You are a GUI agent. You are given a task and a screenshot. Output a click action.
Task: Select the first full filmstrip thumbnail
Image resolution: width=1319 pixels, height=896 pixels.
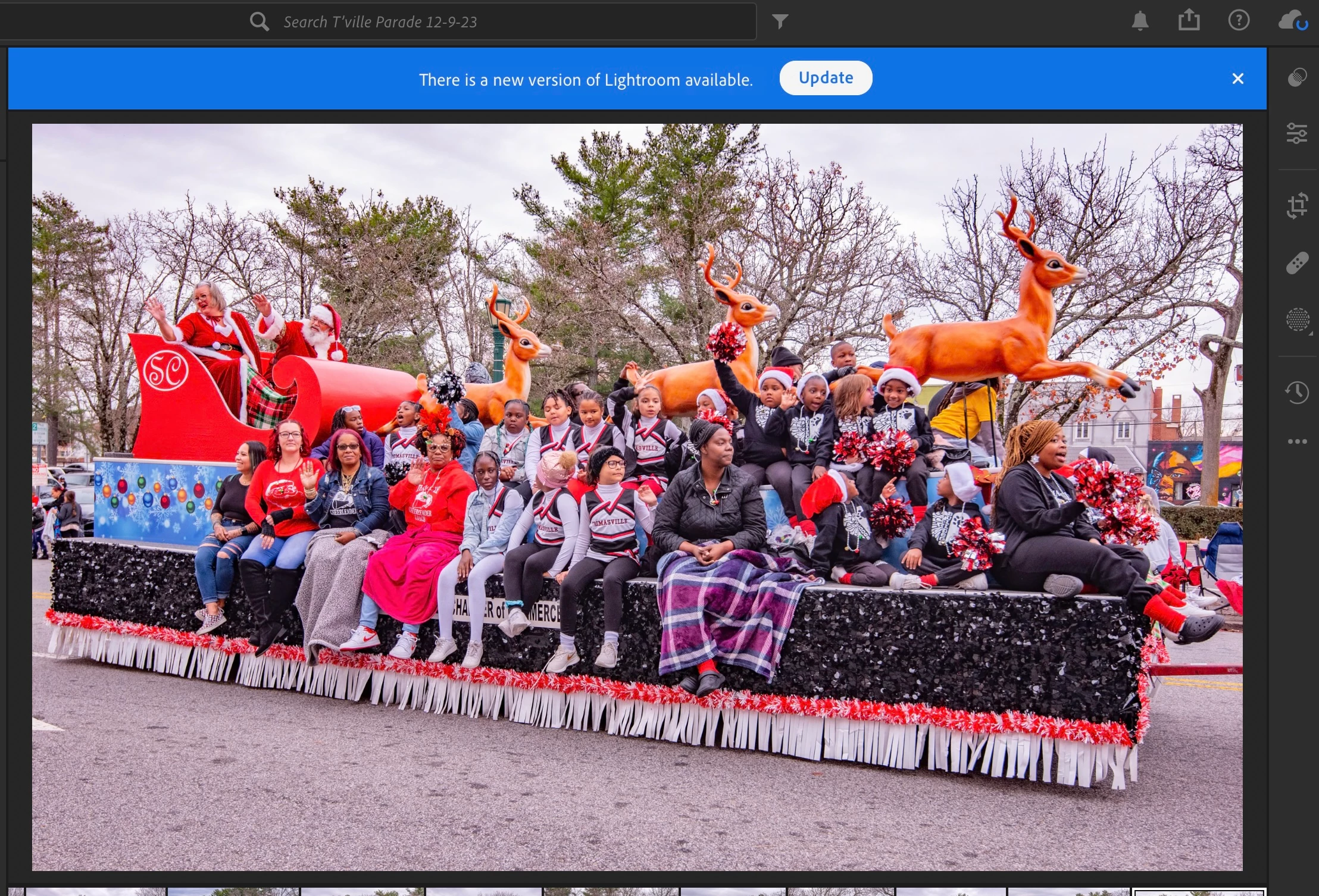point(95,892)
